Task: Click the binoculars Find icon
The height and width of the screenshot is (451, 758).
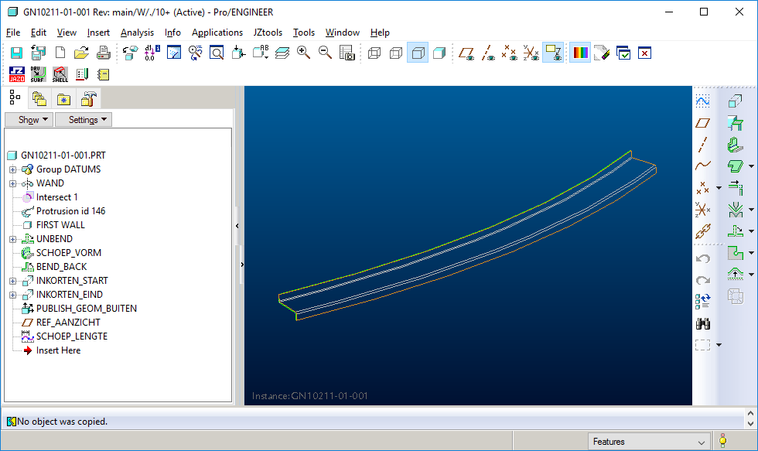Action: point(703,322)
